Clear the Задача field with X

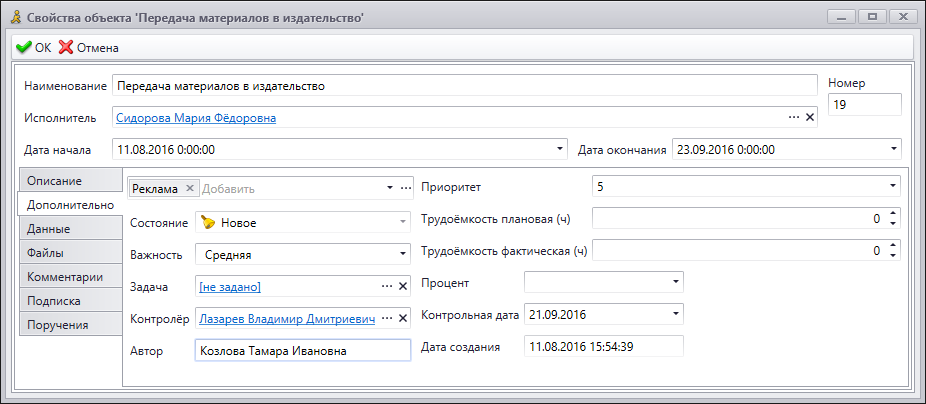403,286
